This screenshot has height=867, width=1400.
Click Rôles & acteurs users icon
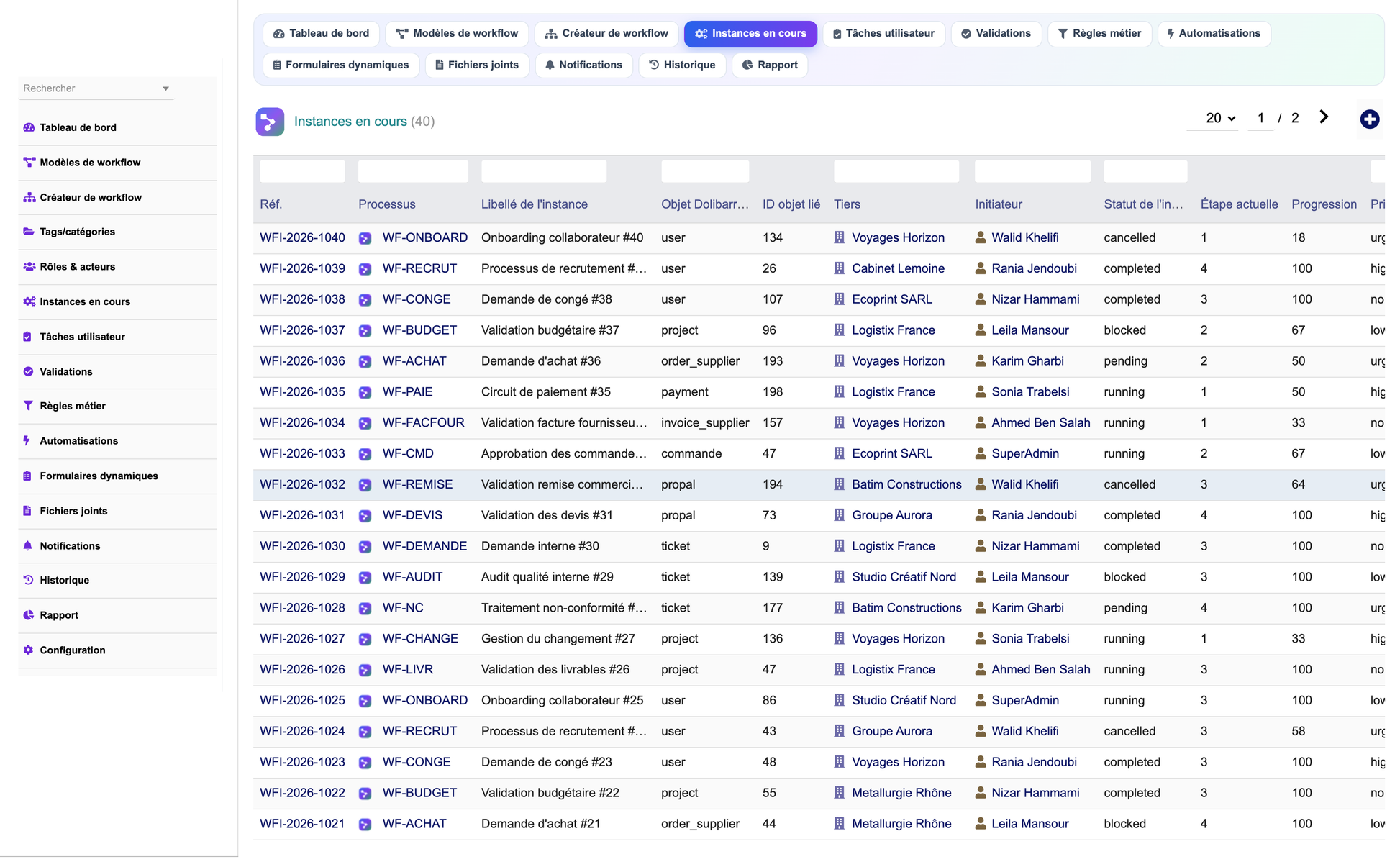point(29,266)
